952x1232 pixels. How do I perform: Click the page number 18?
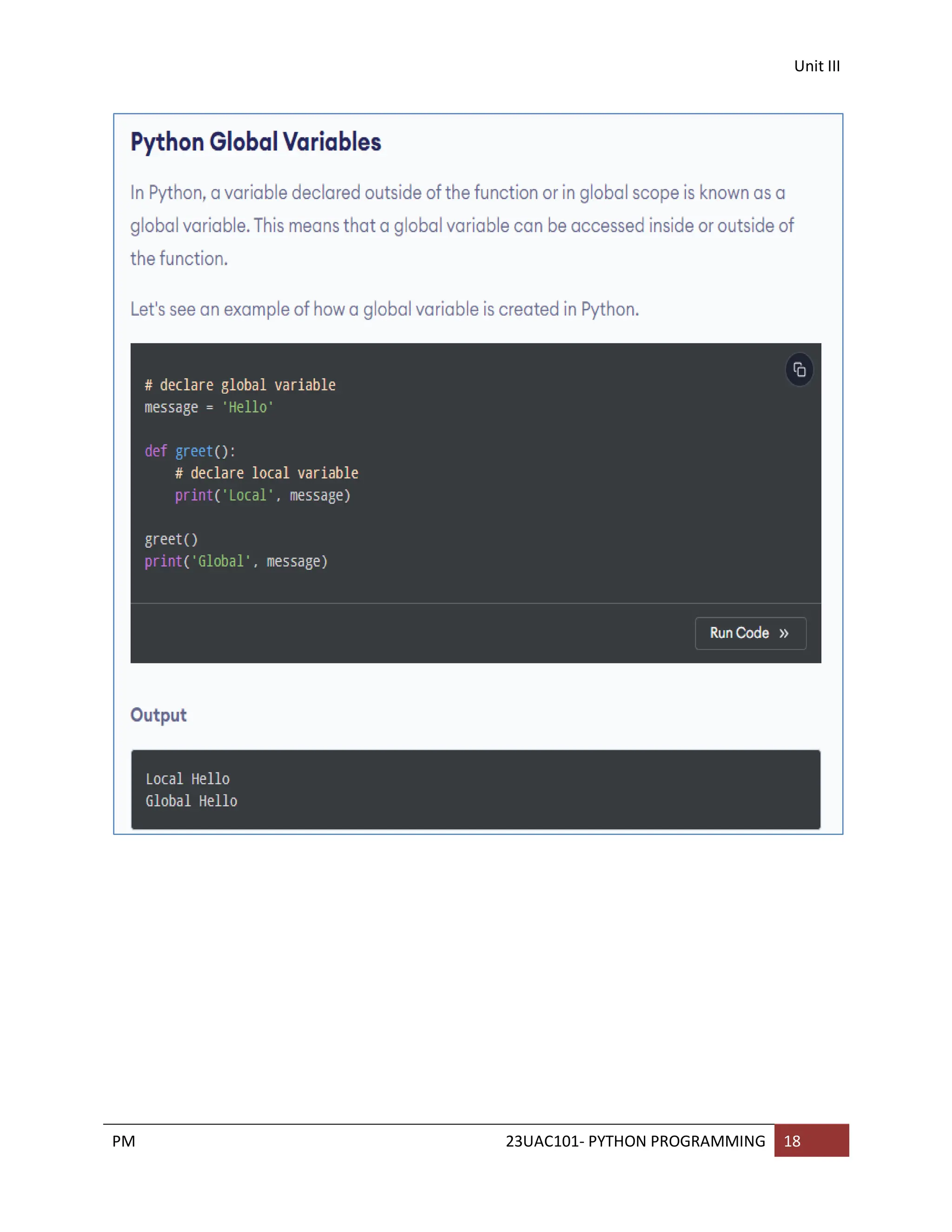(x=792, y=1140)
